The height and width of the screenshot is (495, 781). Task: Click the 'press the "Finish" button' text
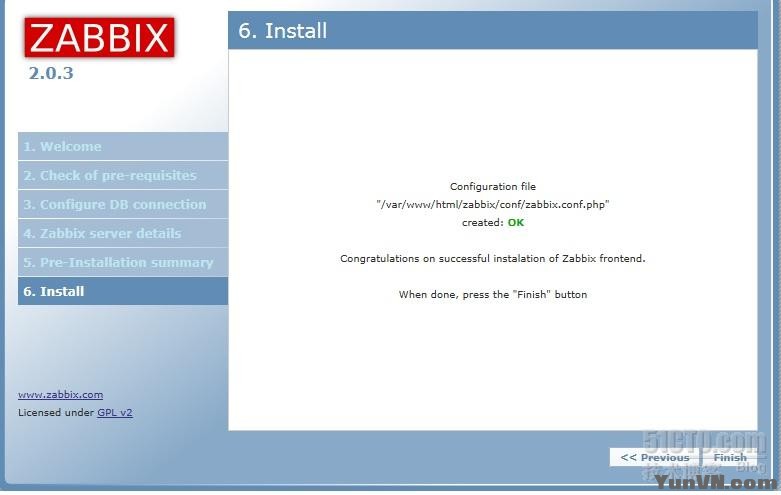(x=524, y=294)
